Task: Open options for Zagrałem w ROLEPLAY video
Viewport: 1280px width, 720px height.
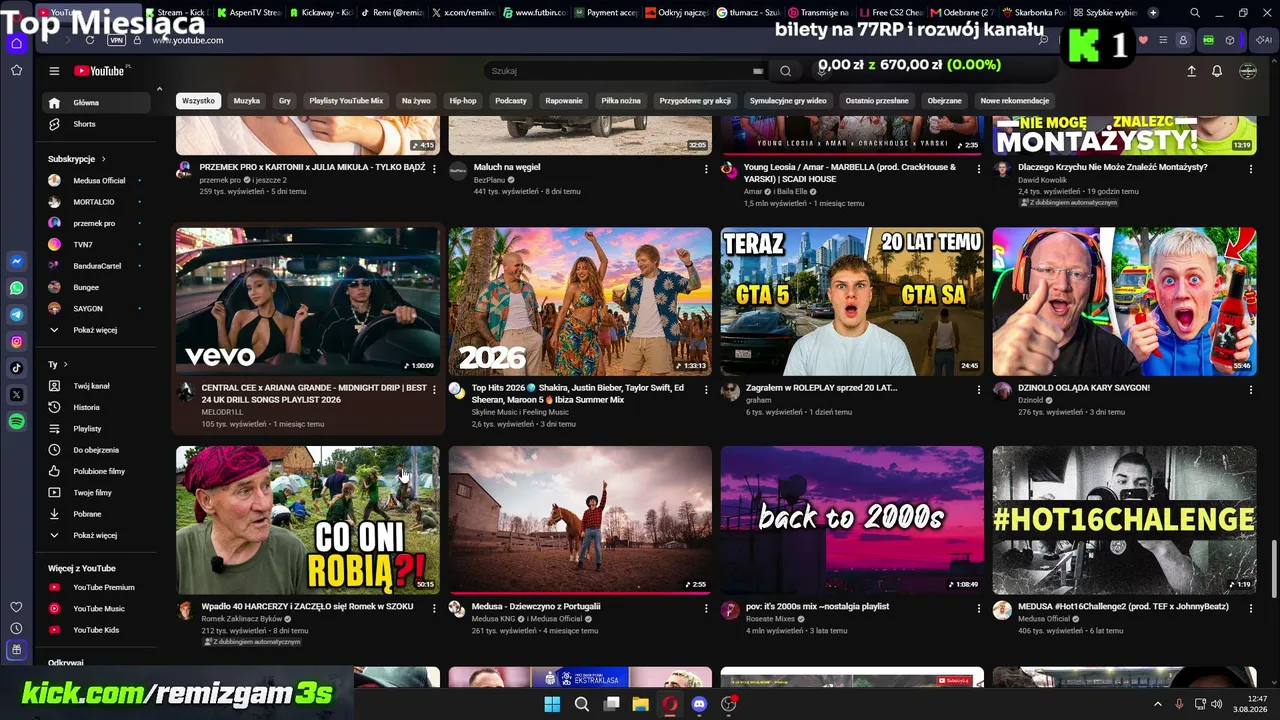Action: (x=978, y=389)
